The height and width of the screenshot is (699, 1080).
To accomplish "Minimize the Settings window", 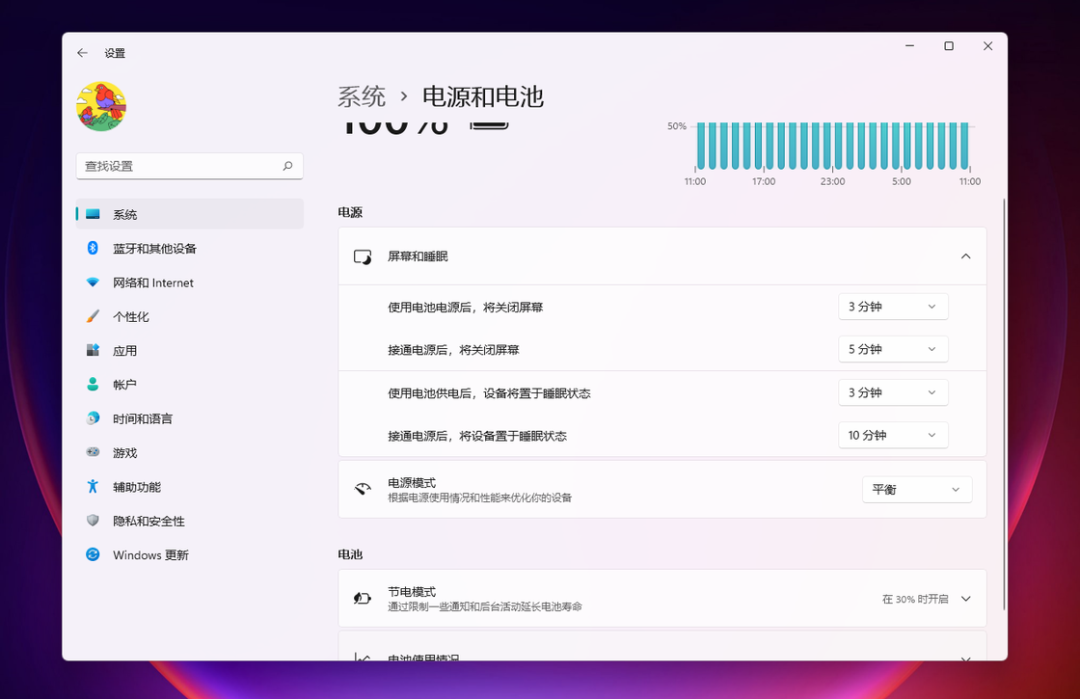I will 910,46.
